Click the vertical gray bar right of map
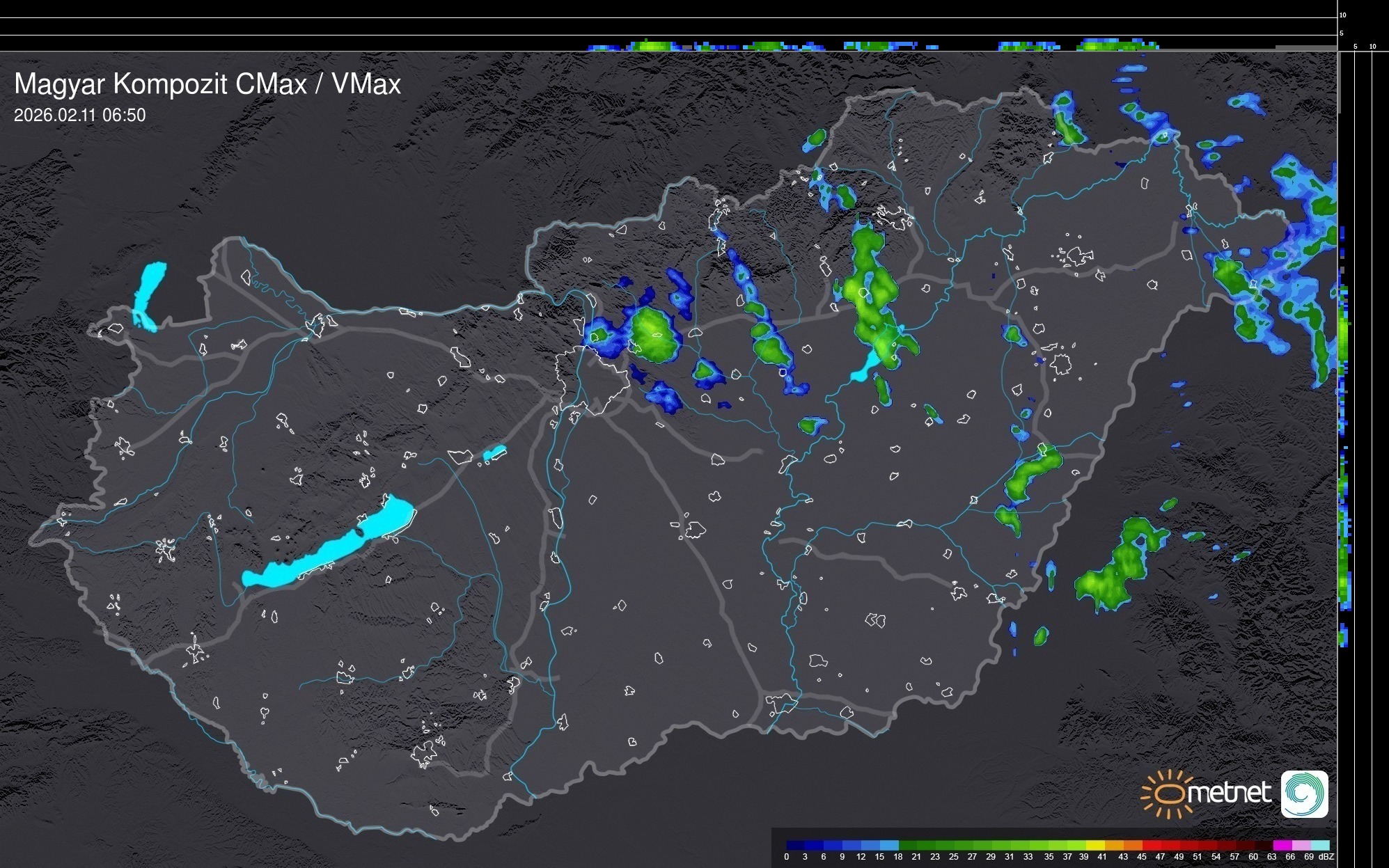The height and width of the screenshot is (868, 1389). [x=1340, y=82]
